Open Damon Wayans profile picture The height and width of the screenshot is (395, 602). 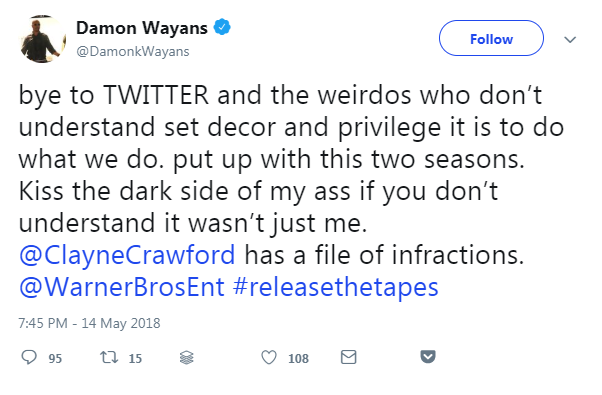pos(42,39)
